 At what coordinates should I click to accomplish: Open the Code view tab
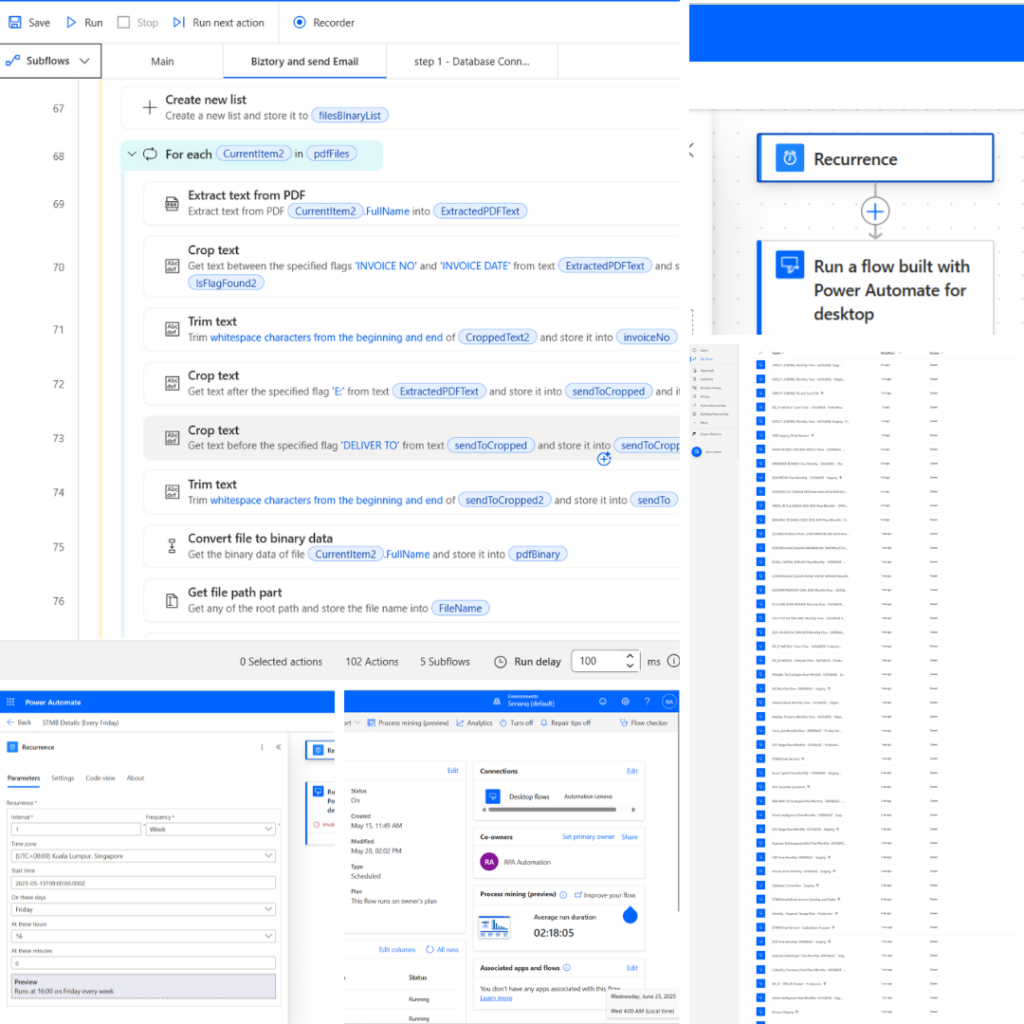click(99, 778)
